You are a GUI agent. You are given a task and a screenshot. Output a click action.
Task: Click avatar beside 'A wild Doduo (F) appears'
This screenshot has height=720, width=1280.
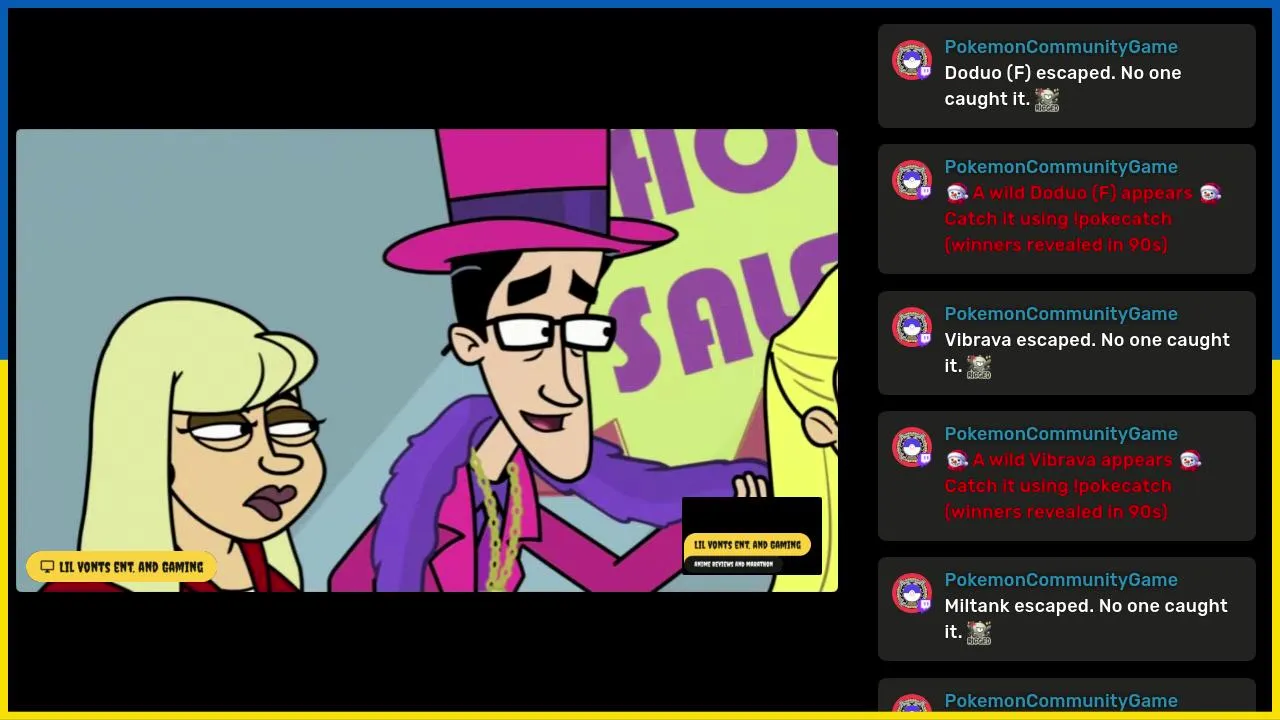pos(912,180)
